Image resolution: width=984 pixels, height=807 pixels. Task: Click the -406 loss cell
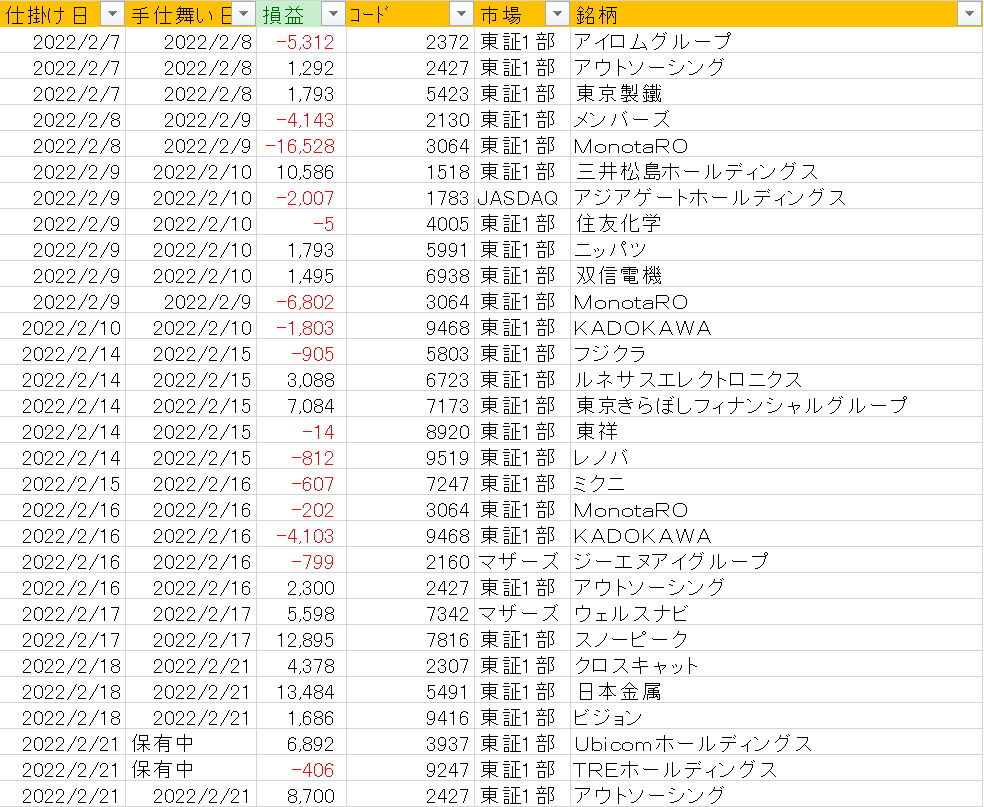[301, 769]
